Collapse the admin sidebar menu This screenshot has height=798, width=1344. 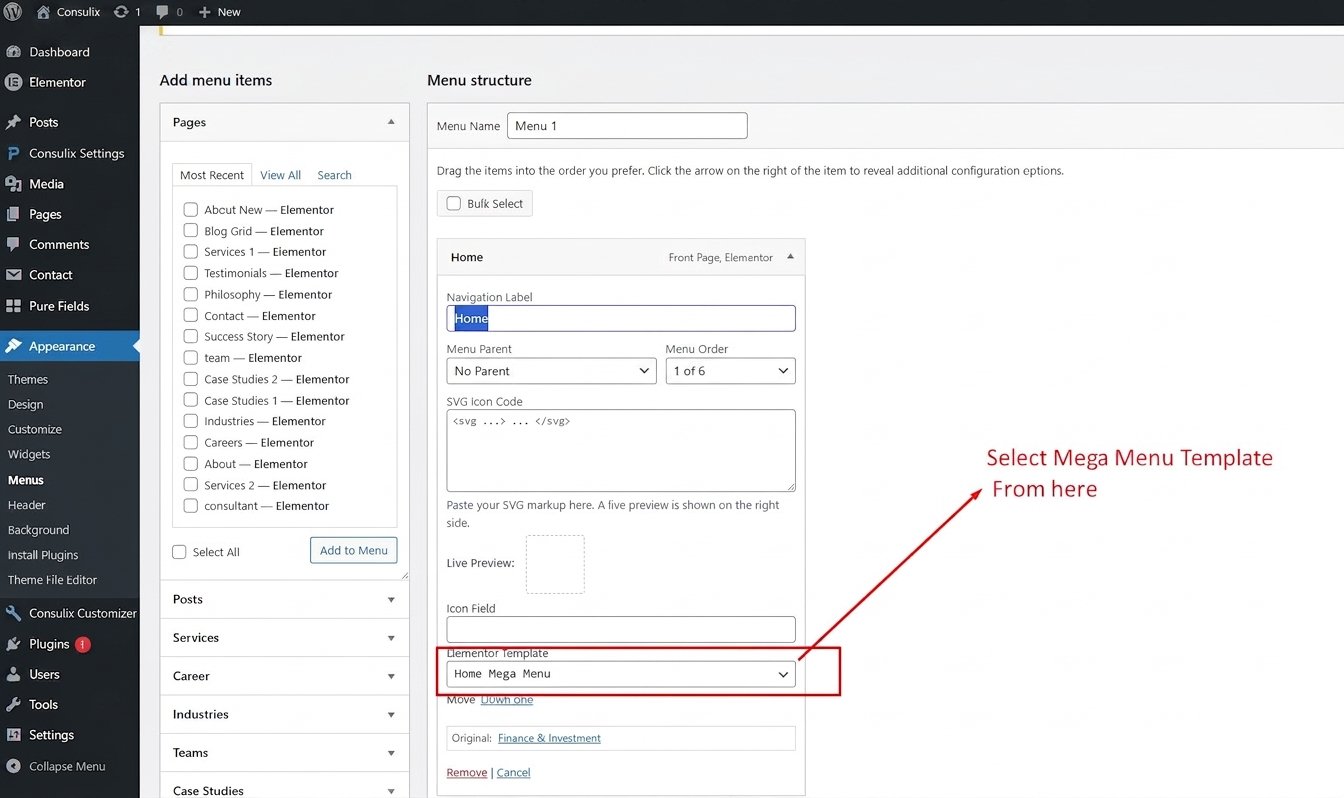pos(56,766)
